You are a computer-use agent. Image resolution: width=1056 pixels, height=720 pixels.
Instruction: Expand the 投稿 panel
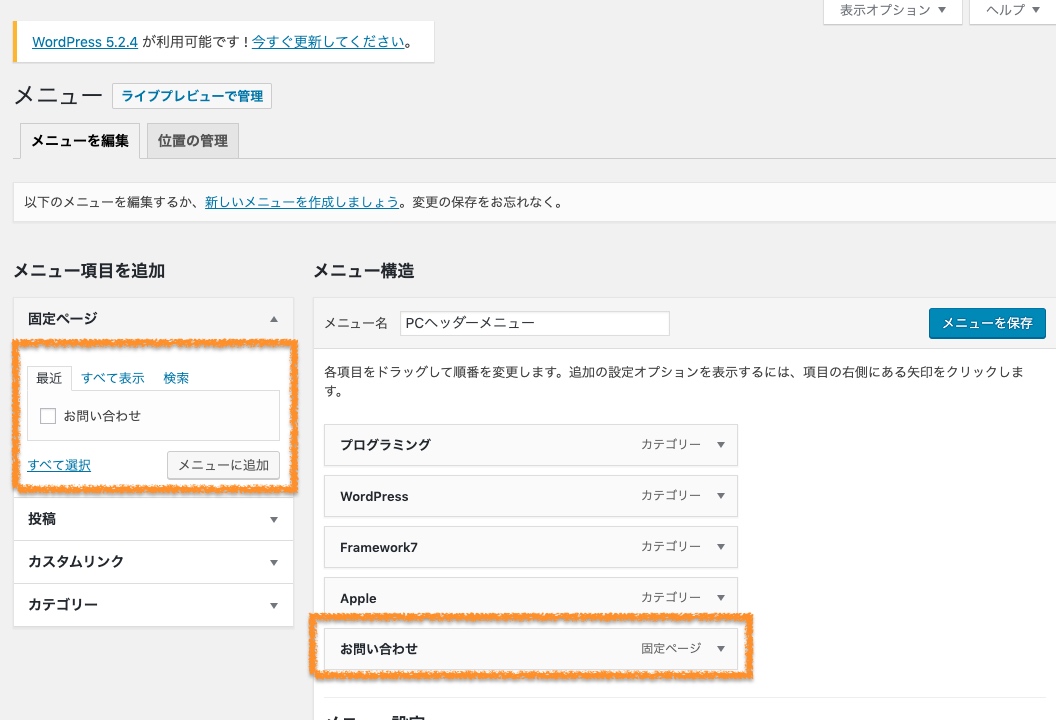[x=273, y=520]
